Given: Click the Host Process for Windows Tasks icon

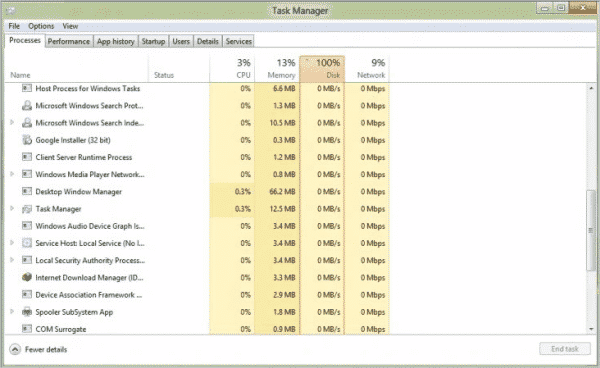Looking at the screenshot, I should tap(27, 88).
